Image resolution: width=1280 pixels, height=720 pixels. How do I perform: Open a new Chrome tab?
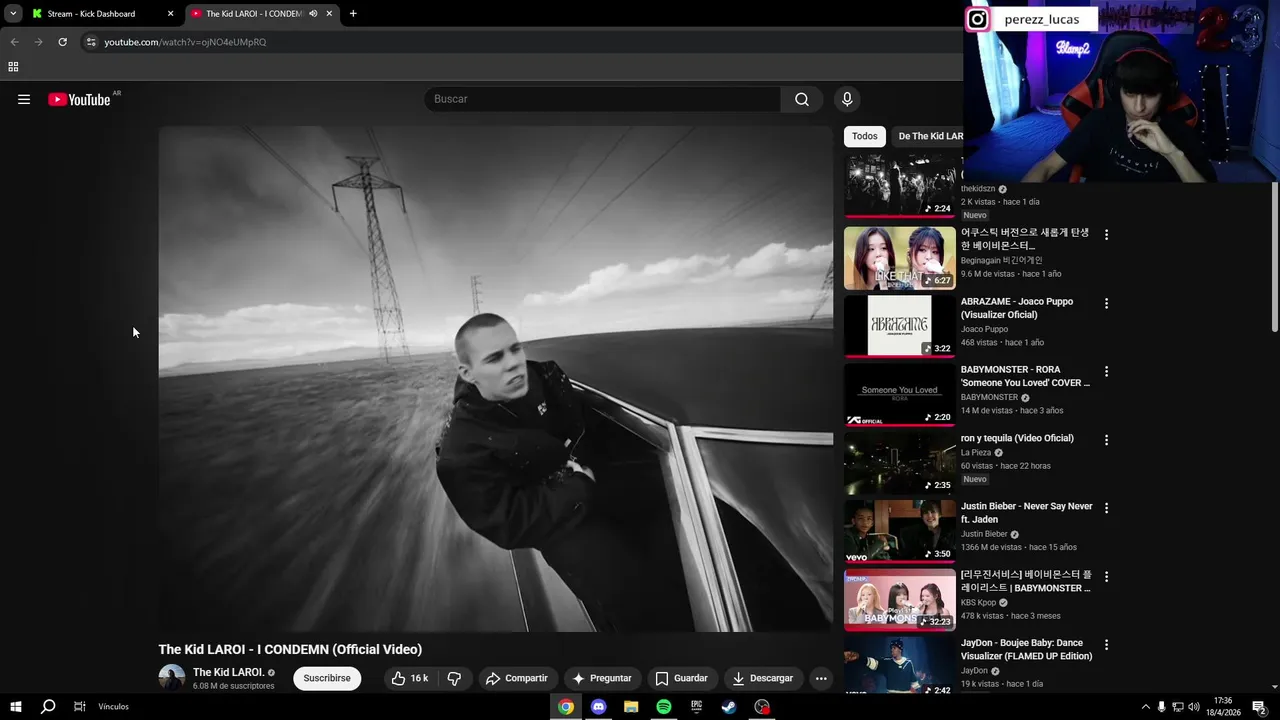coord(353,14)
